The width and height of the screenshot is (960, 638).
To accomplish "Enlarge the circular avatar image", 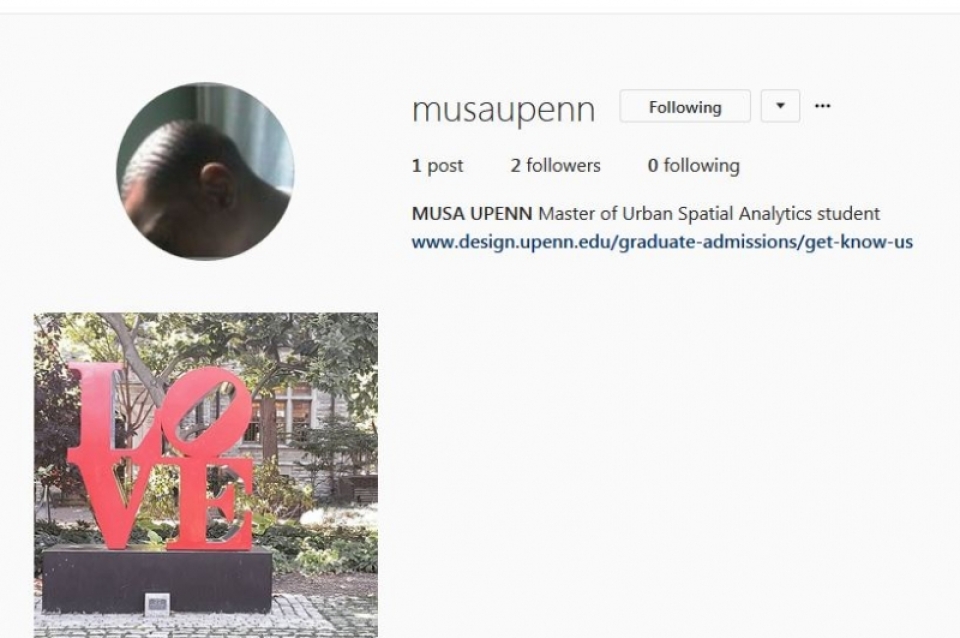I will tap(206, 171).
